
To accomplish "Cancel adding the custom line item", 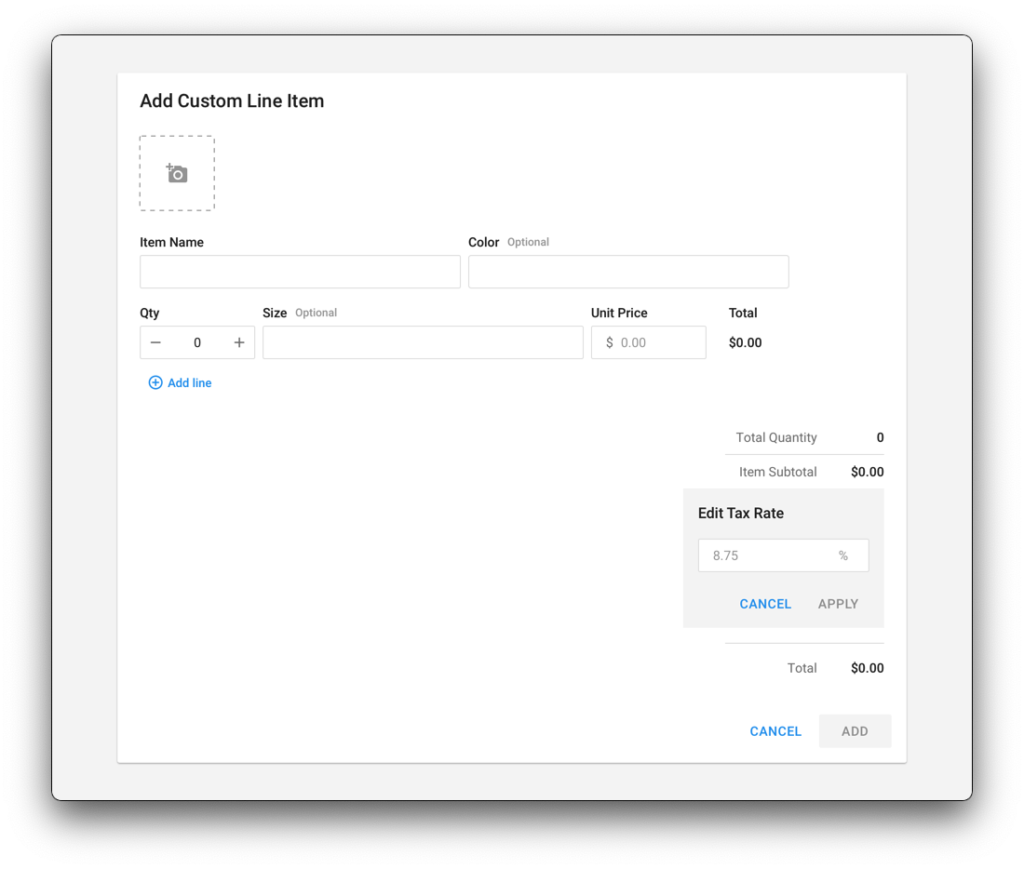I will pos(775,731).
